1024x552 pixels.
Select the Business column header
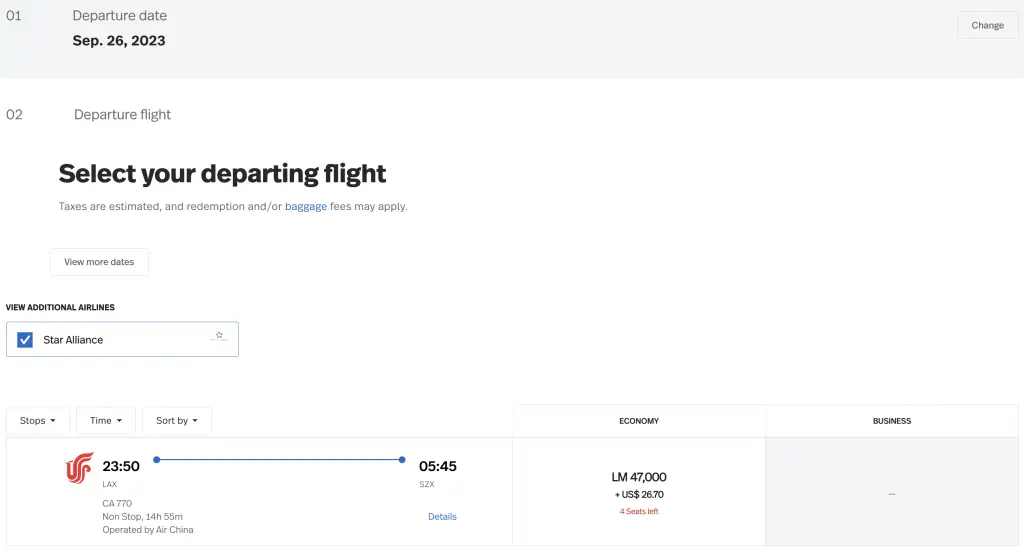(891, 421)
